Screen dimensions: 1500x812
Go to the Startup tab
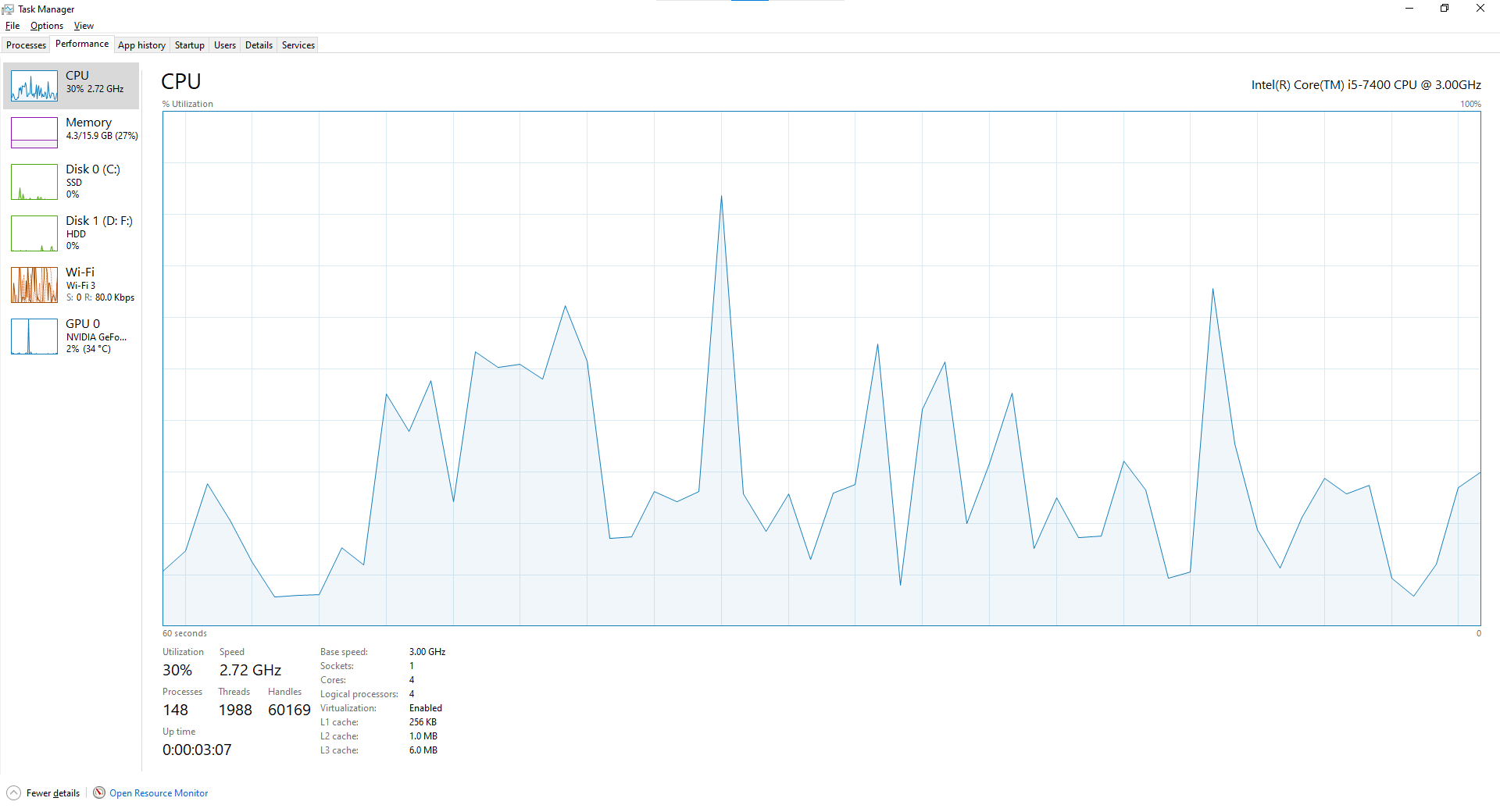coord(189,45)
